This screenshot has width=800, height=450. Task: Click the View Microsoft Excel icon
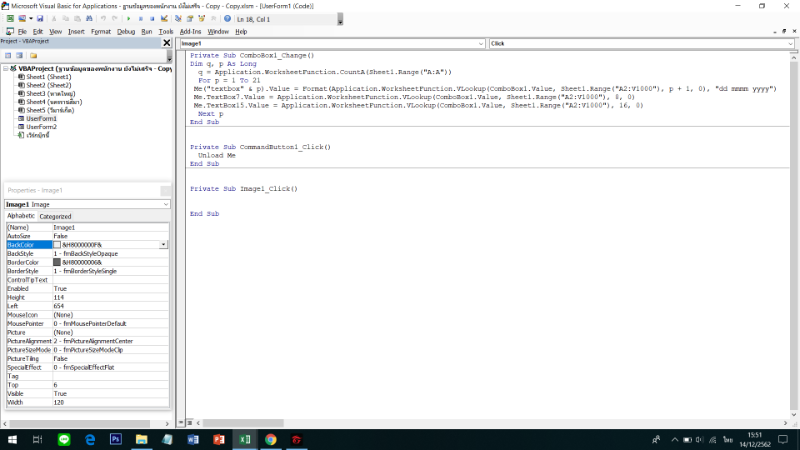click(8, 19)
